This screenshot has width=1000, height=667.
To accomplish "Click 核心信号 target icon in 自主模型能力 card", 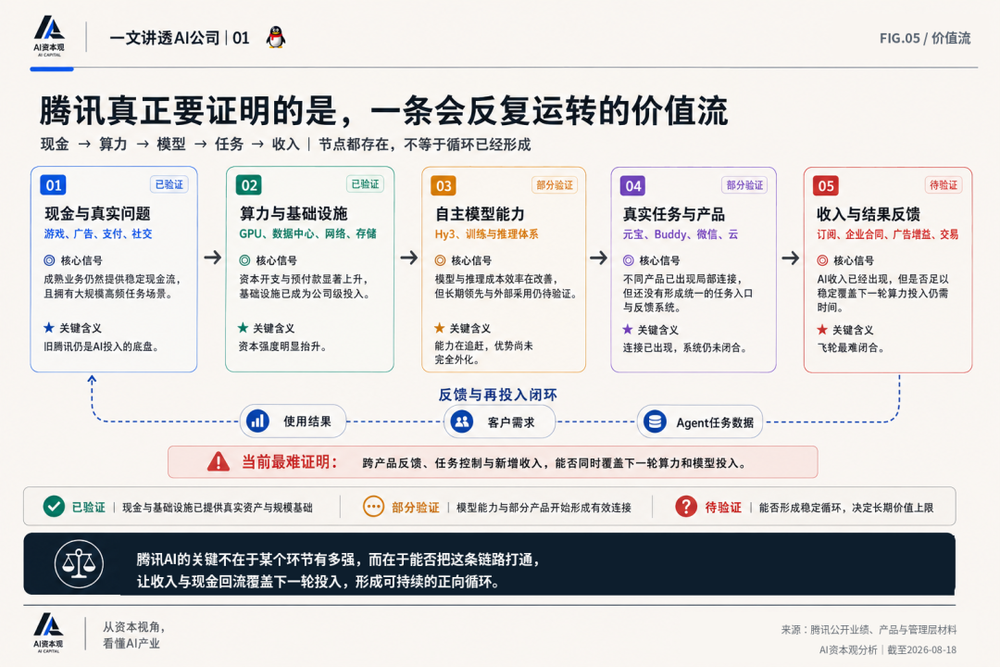I will 440,260.
